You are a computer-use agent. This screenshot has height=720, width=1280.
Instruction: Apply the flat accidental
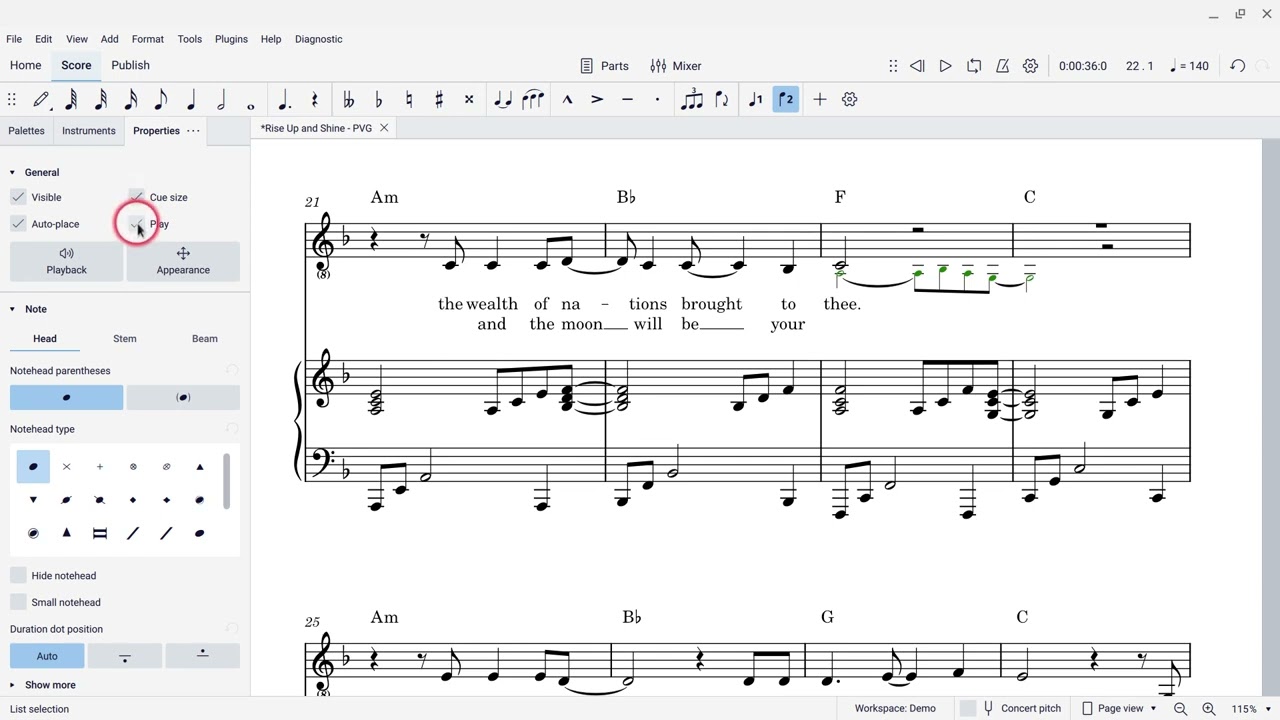pyautogui.click(x=378, y=99)
